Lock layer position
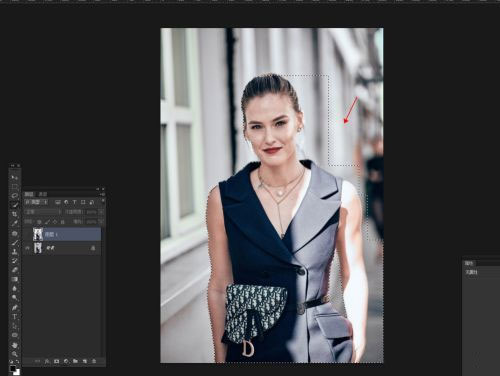500x376 pixels. pyautogui.click(x=55, y=222)
